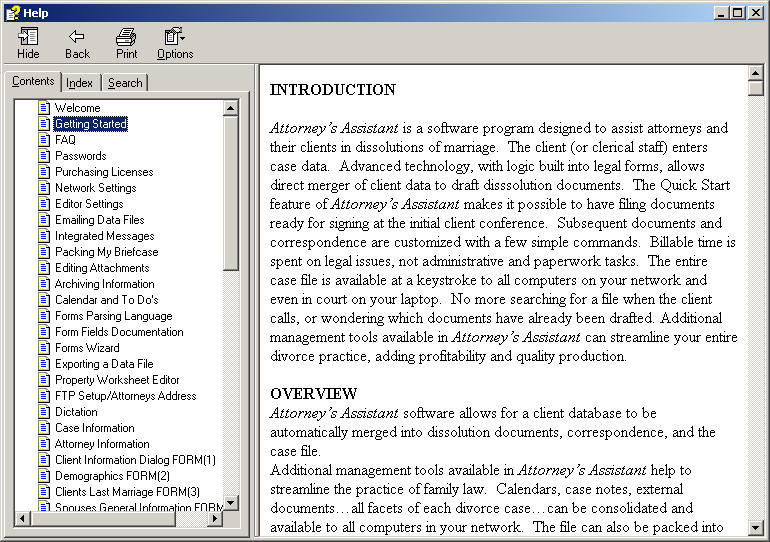Click the INTRODUCTION heading
This screenshot has width=770, height=542.
[x=333, y=90]
